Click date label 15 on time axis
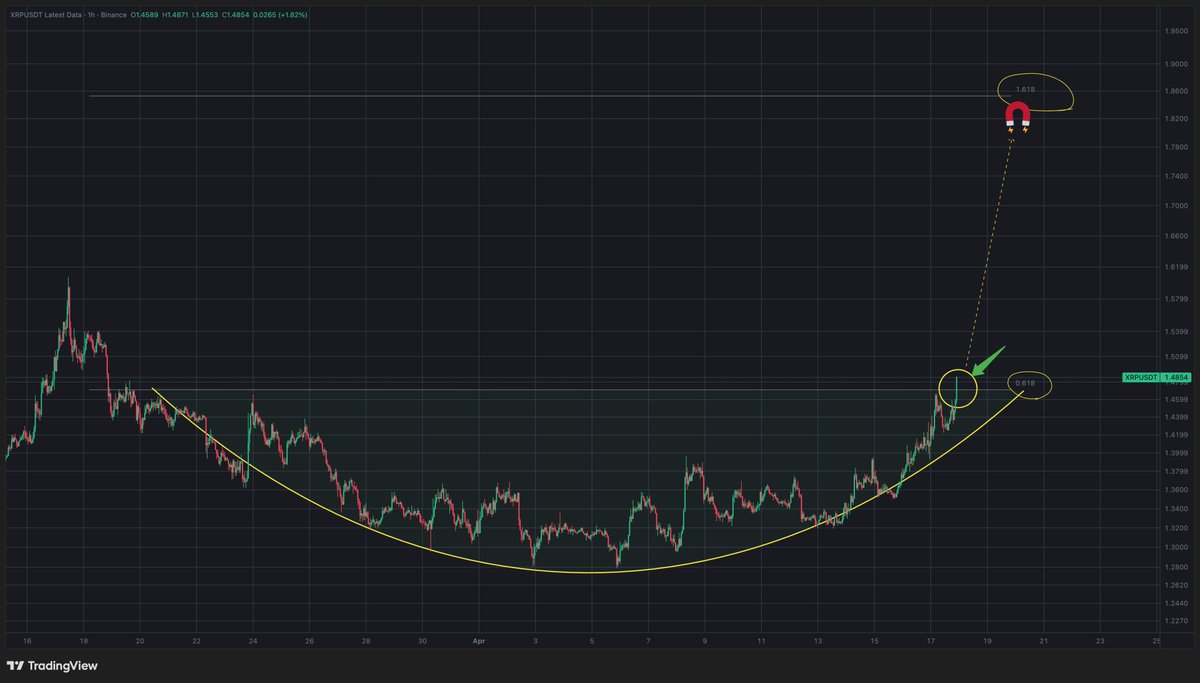The height and width of the screenshot is (683, 1200). [875, 640]
